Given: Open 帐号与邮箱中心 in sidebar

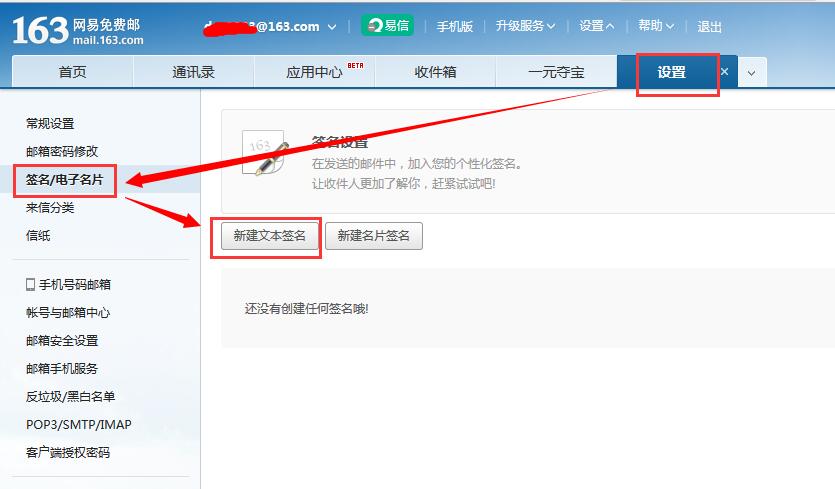Looking at the screenshot, I should 68,313.
